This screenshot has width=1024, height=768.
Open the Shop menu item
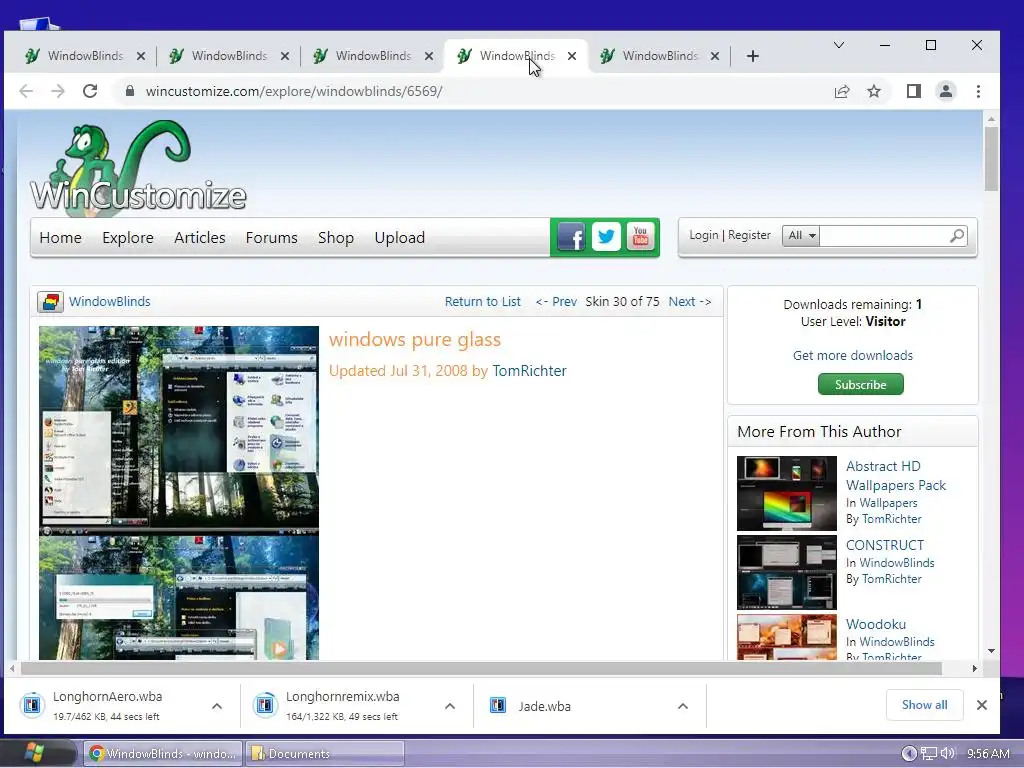pyautogui.click(x=336, y=238)
